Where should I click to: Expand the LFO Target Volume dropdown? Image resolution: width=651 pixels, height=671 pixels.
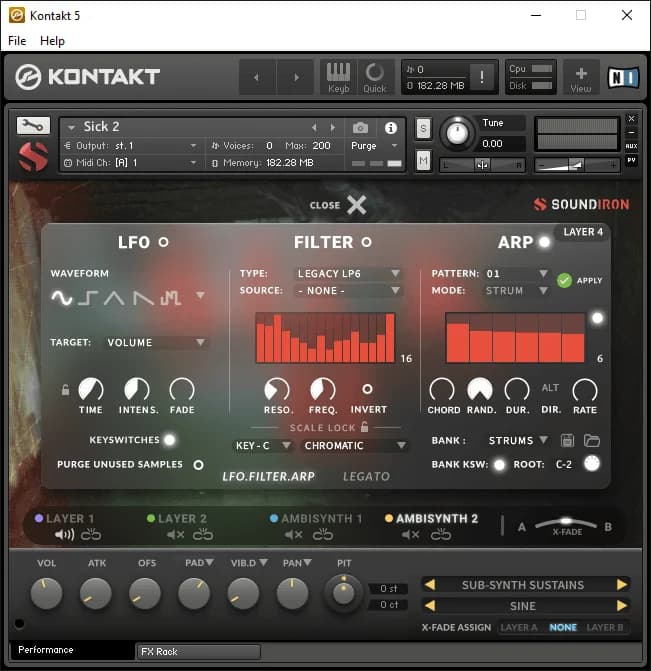(x=156, y=342)
